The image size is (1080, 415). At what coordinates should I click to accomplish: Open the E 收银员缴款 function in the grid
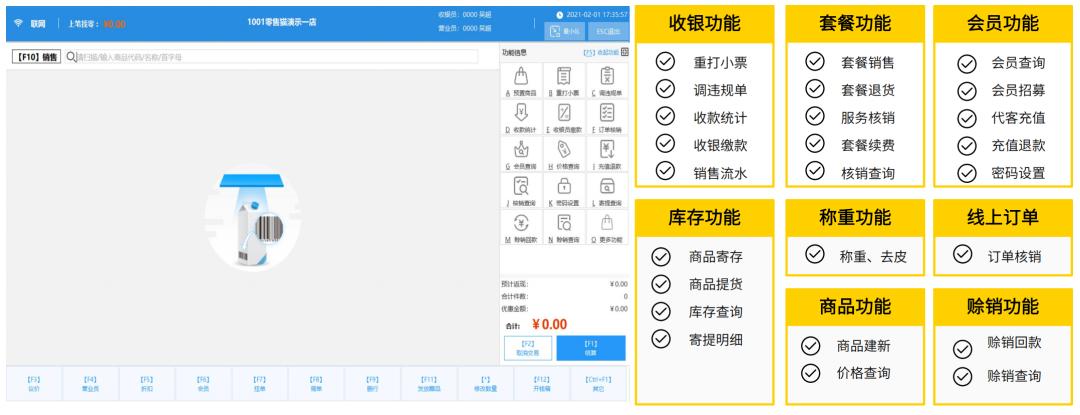[x=563, y=117]
